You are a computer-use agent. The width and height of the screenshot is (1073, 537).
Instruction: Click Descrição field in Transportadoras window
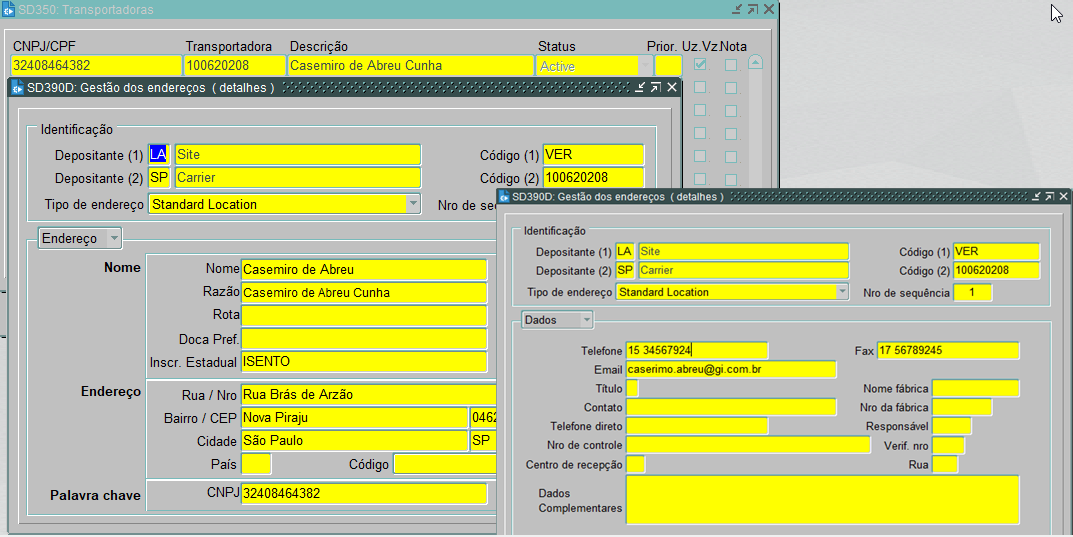point(411,66)
